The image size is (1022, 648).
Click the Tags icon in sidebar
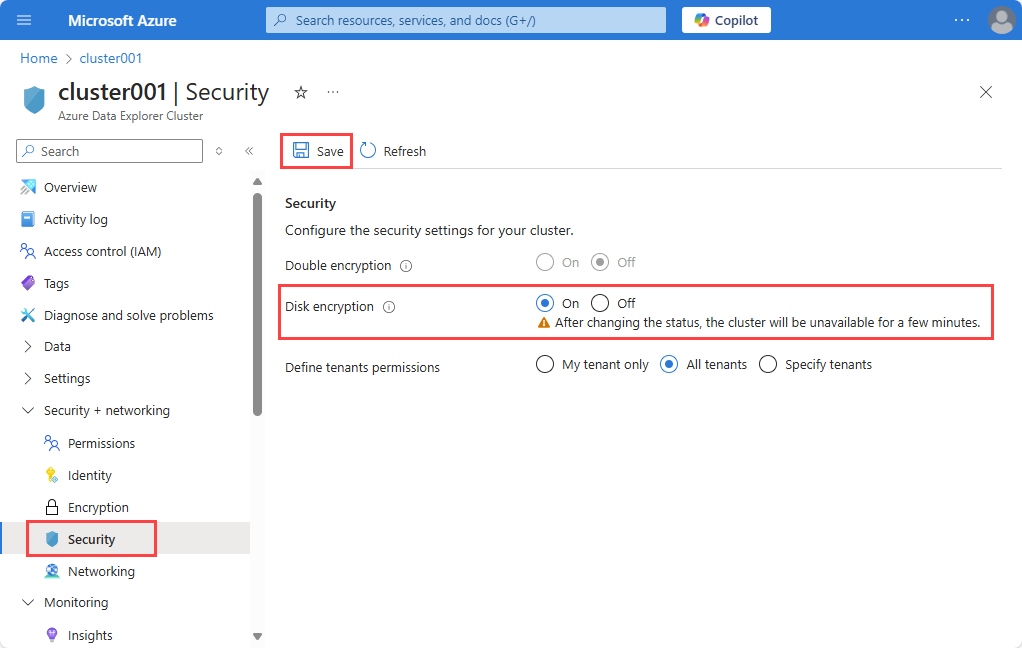coord(30,283)
